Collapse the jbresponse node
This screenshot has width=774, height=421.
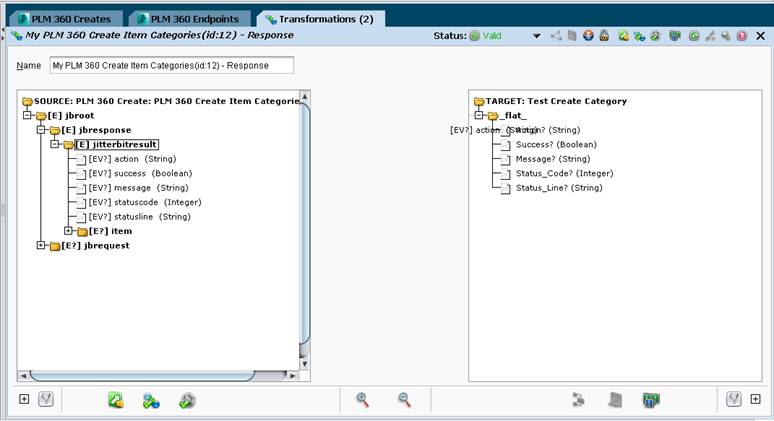coord(41,130)
